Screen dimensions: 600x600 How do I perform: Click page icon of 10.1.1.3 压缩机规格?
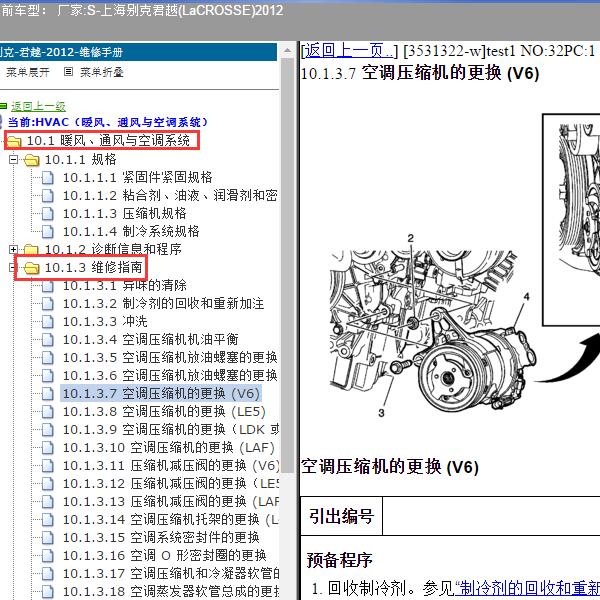pyautogui.click(x=47, y=214)
